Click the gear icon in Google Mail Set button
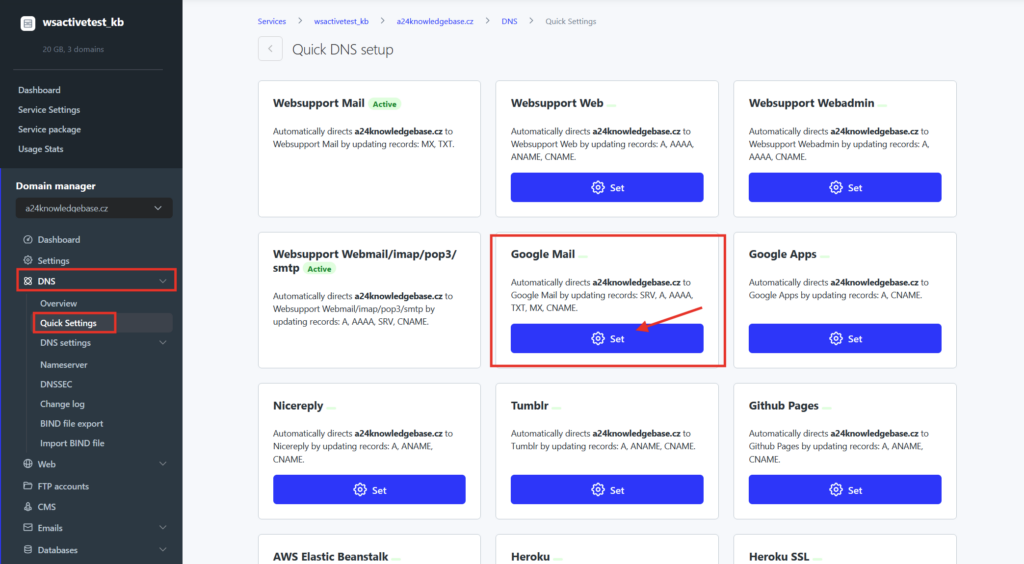Viewport: 1024px width, 564px height. click(598, 338)
